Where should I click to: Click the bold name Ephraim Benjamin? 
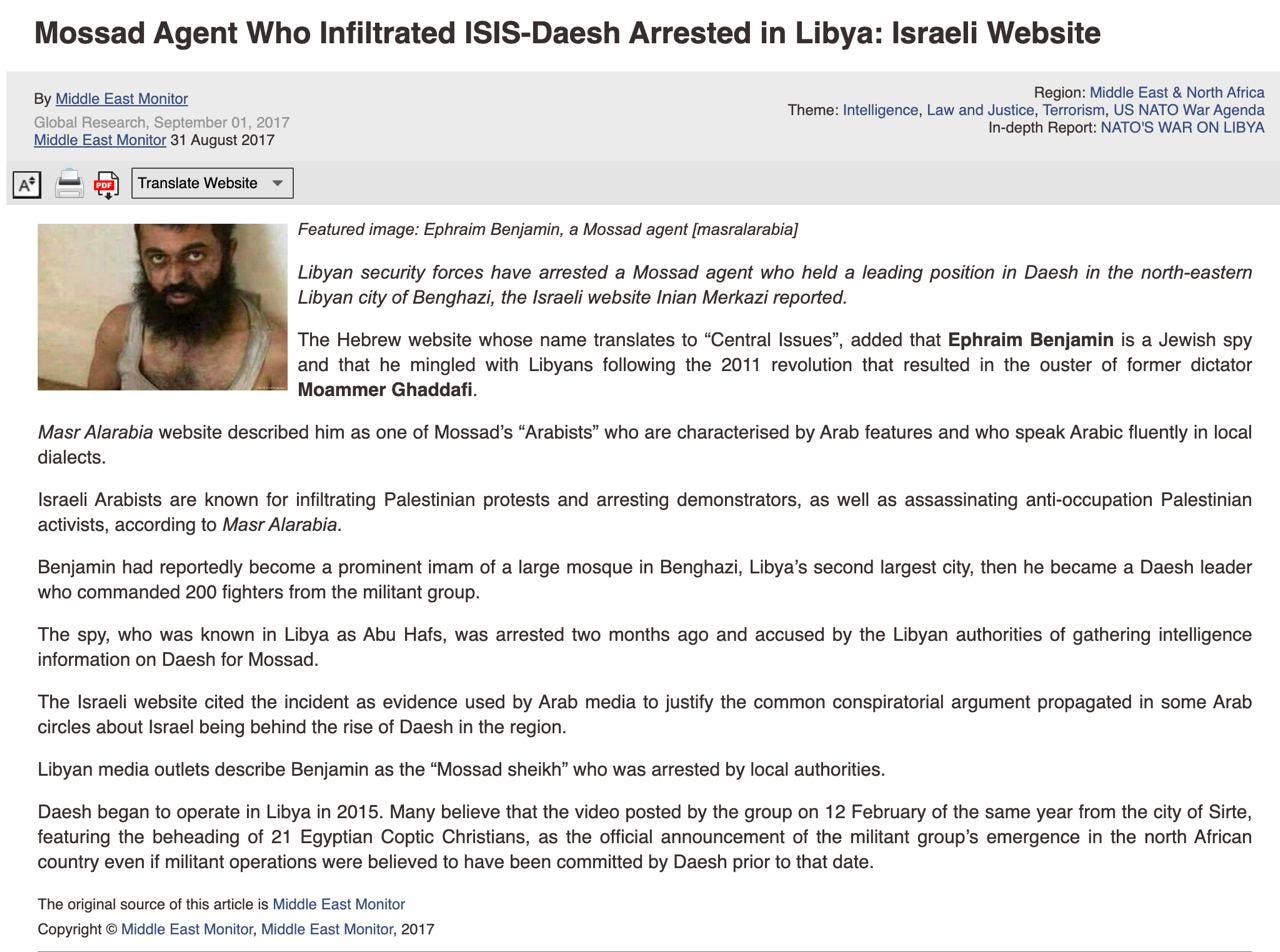coord(1030,340)
